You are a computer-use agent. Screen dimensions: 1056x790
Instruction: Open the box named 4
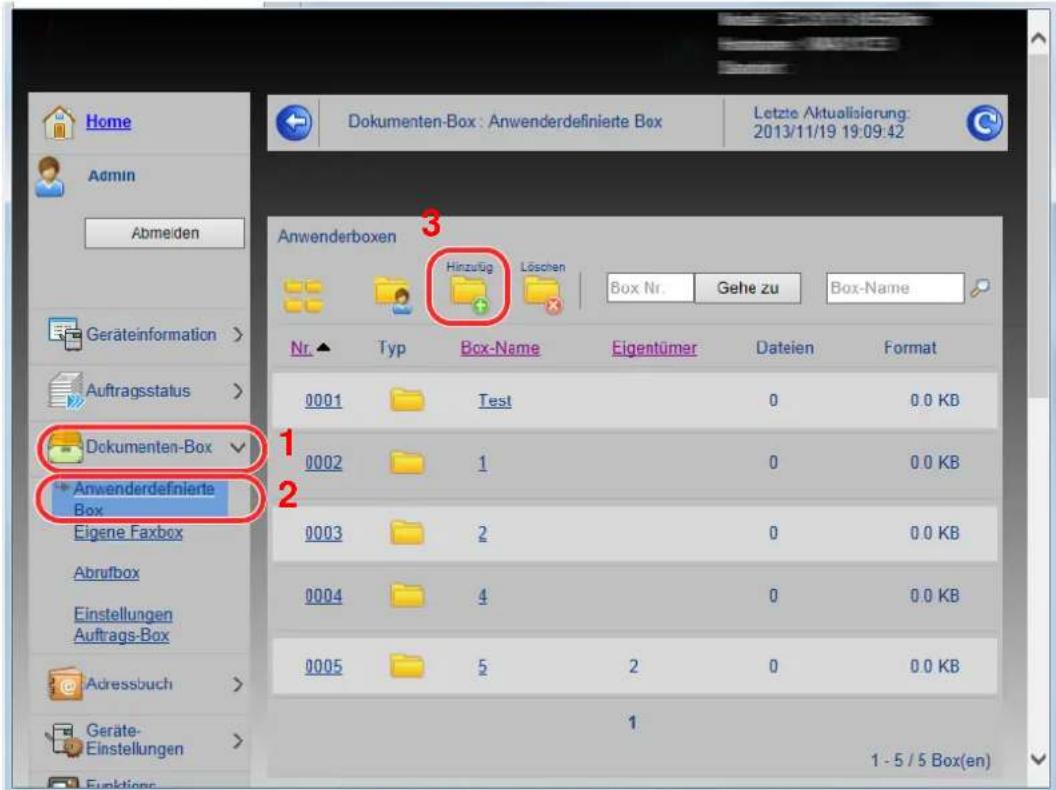pos(482,596)
